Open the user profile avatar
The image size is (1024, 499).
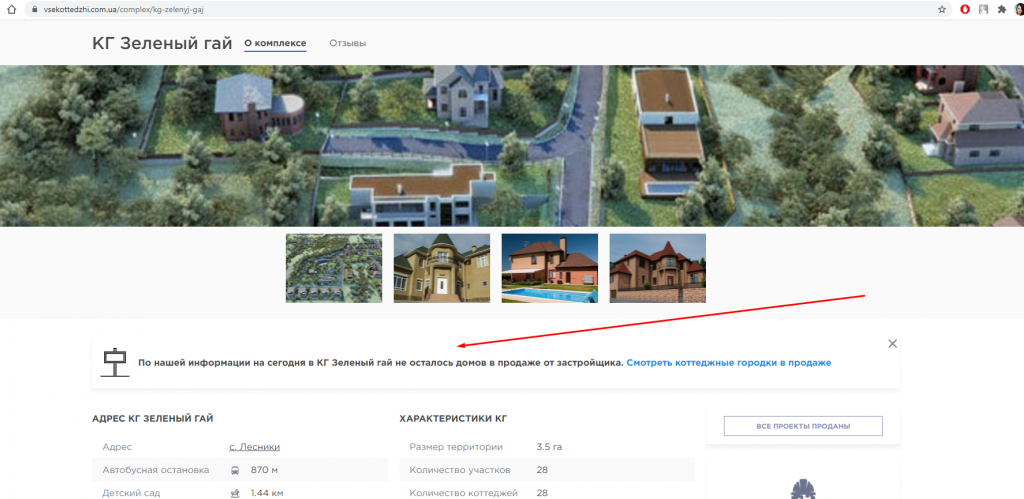coord(1018,8)
